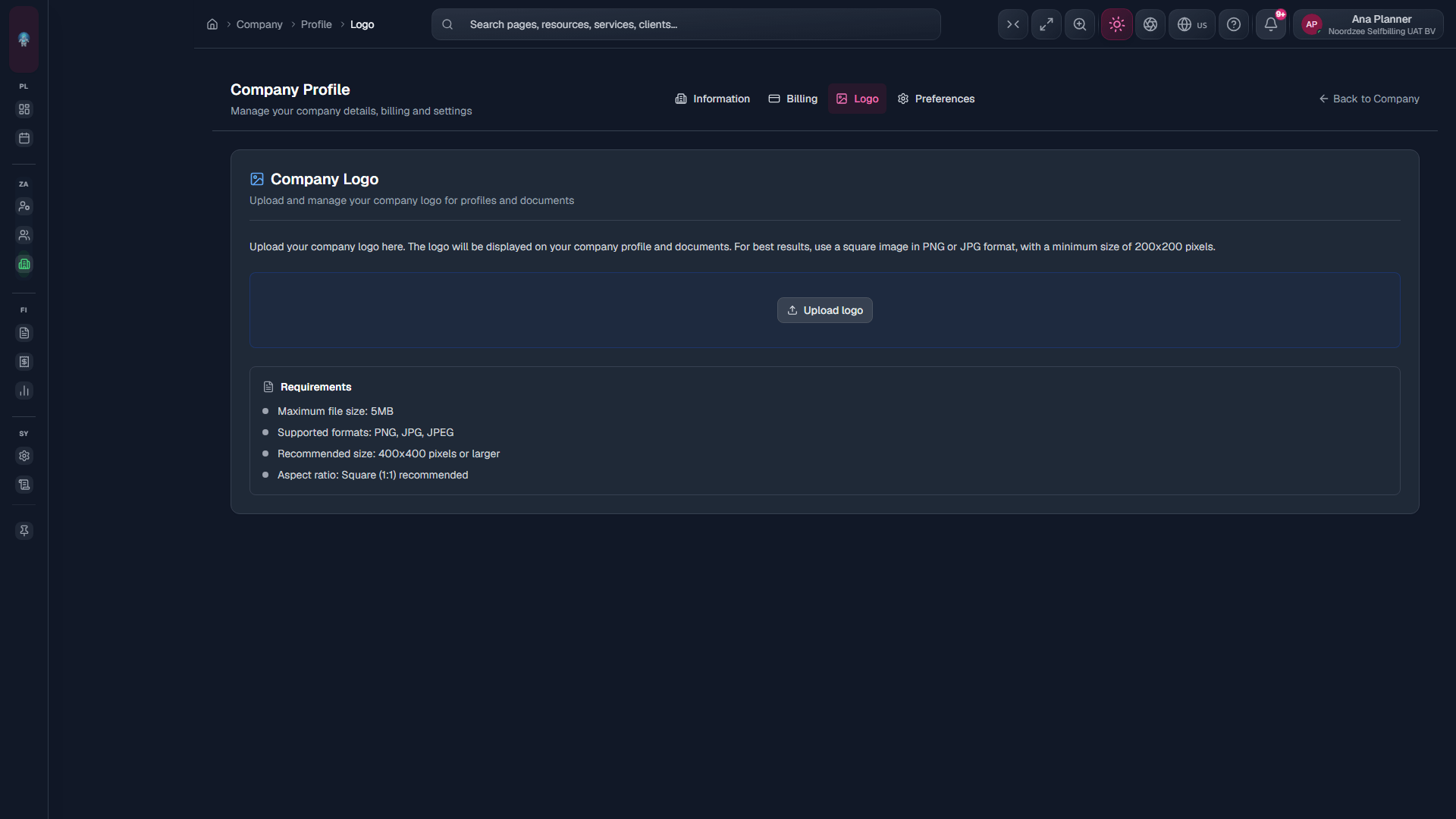The width and height of the screenshot is (1456, 819).
Task: Open the help question mark icon
Action: (1234, 24)
